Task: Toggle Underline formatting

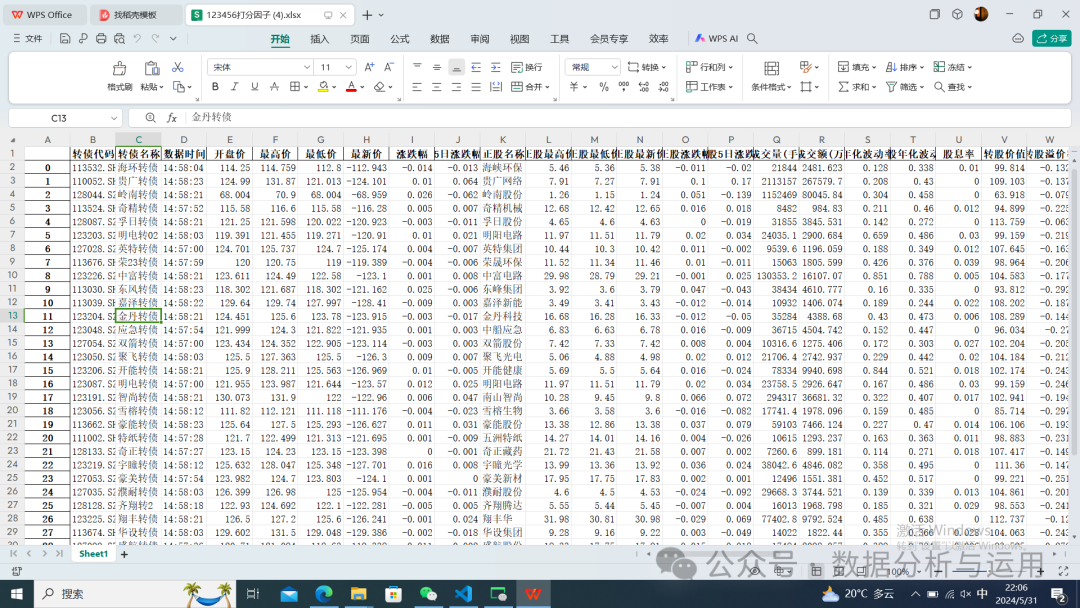Action: 254,87
